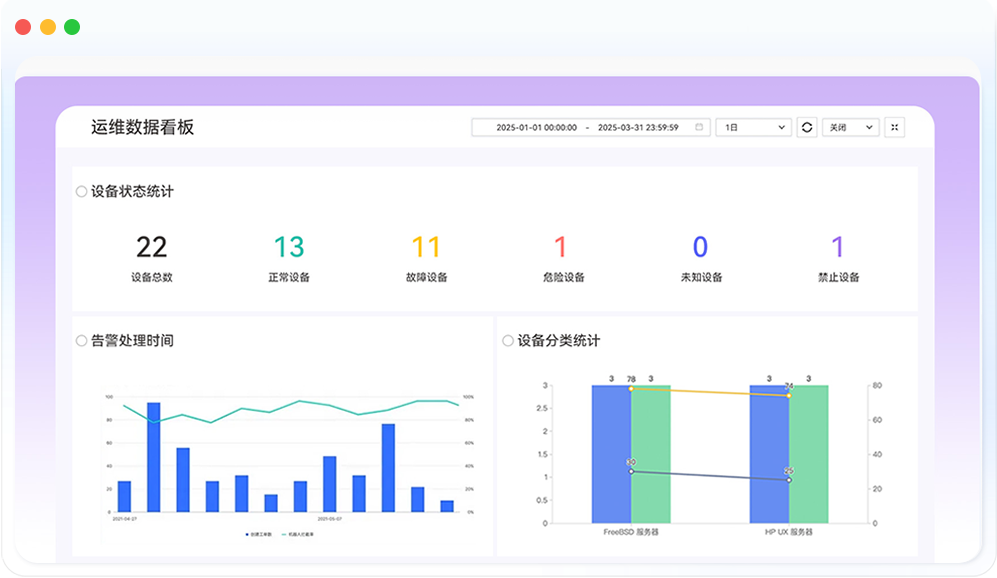Click the refresh icon button

point(807,127)
